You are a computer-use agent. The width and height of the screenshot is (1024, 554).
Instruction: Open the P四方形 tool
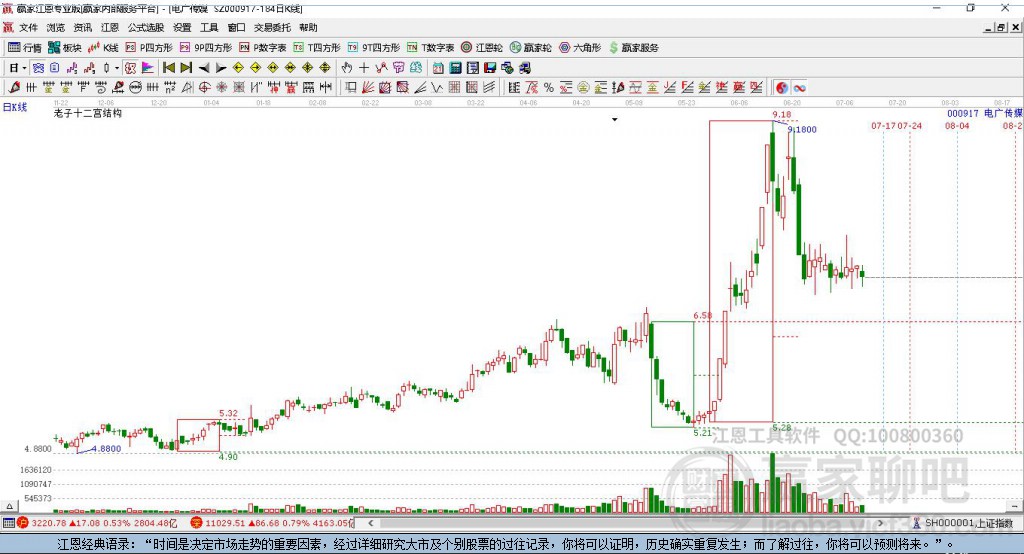pos(149,48)
